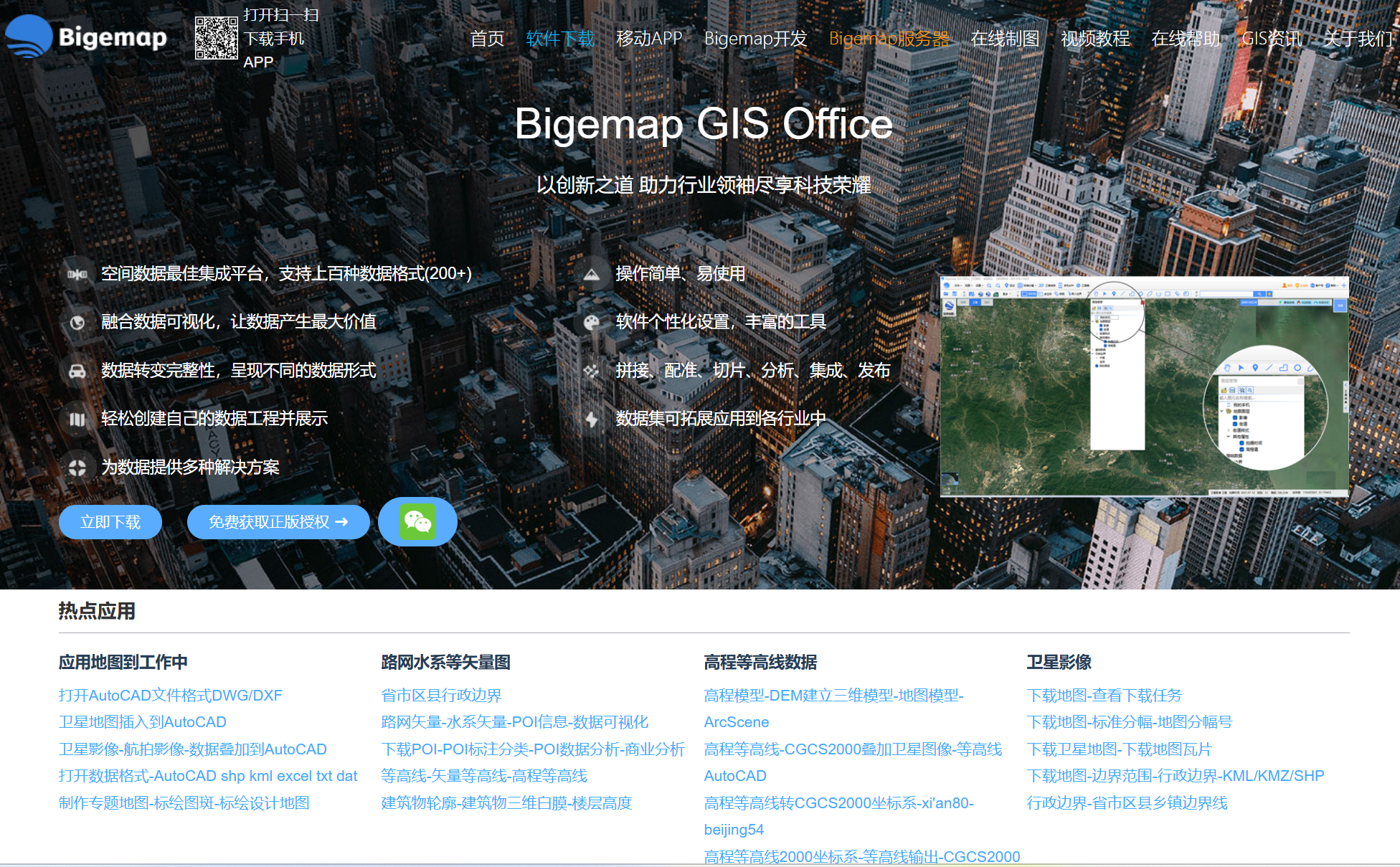Click the pie-chart icon beside 融合数据可视化

tap(77, 323)
